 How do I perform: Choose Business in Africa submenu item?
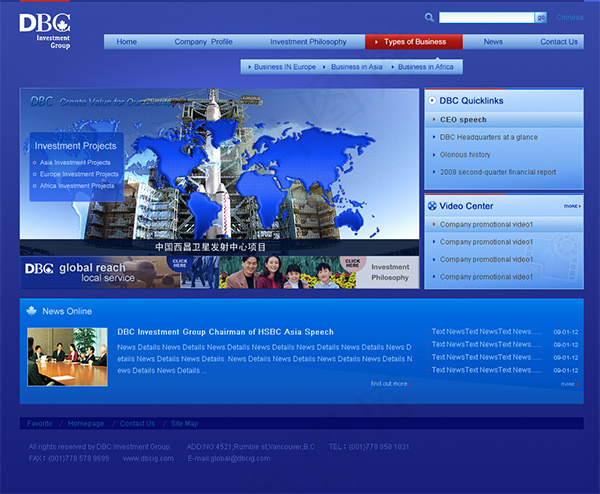tap(424, 67)
